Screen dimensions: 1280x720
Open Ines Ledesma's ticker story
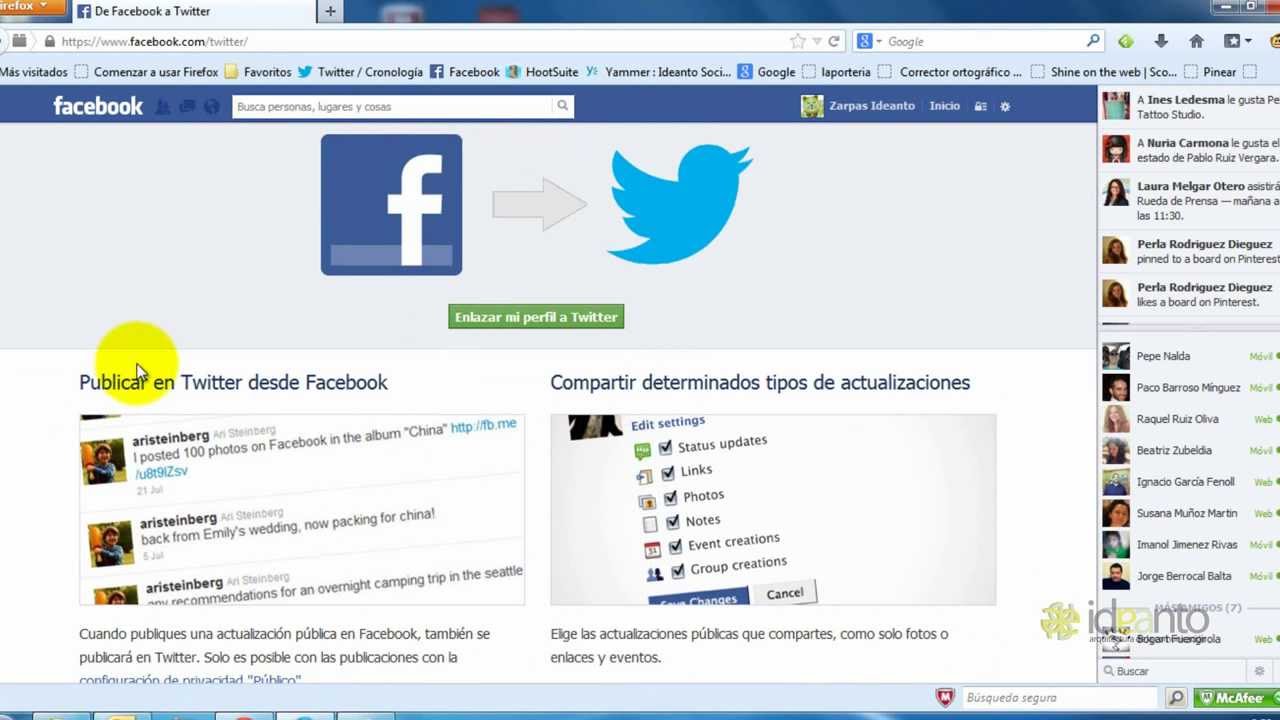[1189, 107]
